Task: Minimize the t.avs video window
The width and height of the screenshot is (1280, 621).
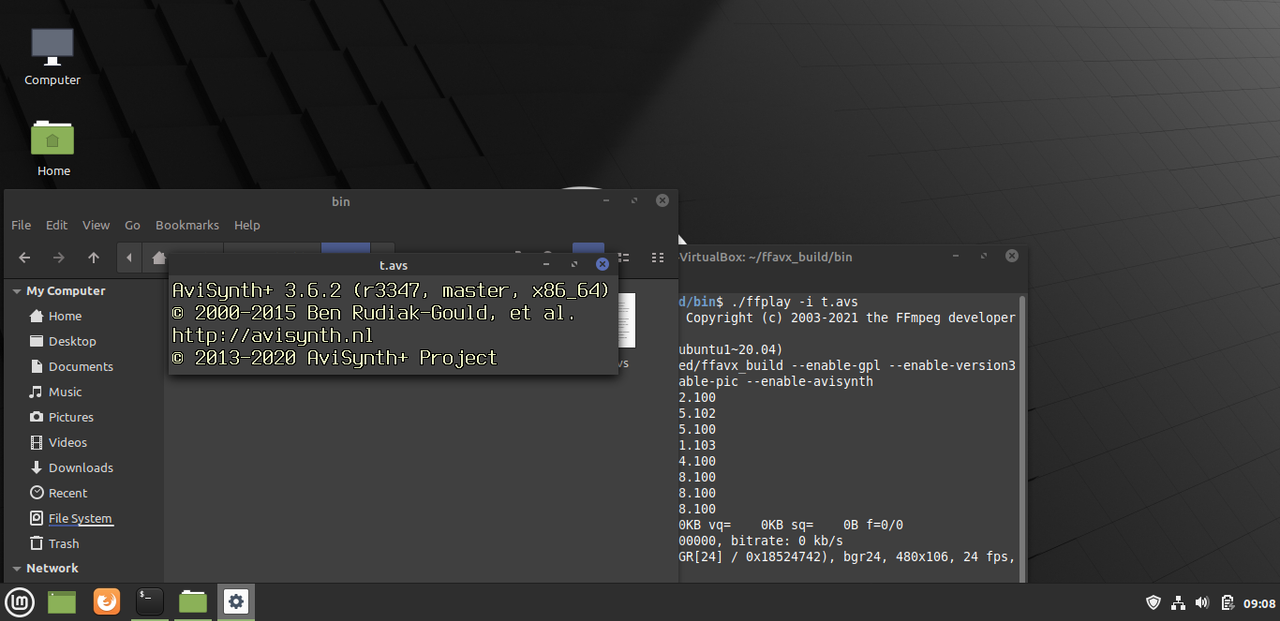Action: click(x=545, y=265)
